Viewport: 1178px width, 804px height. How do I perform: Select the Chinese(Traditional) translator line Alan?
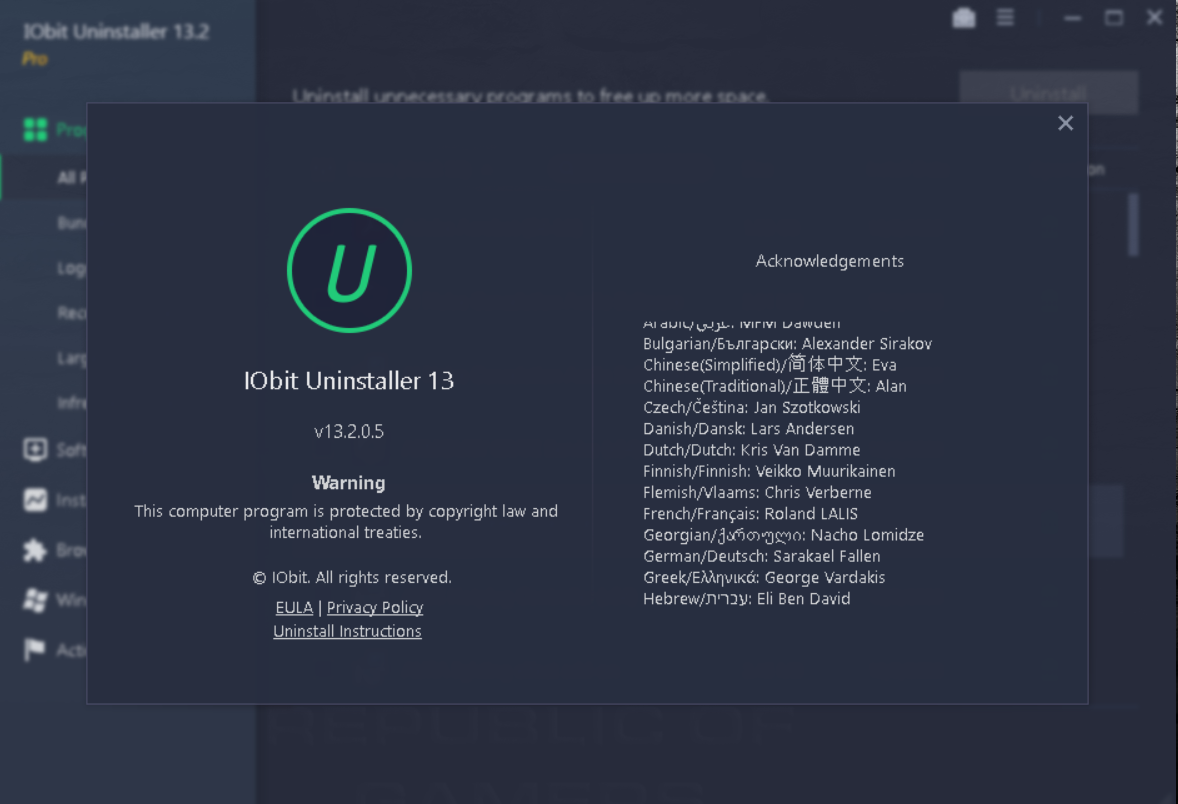[775, 385]
